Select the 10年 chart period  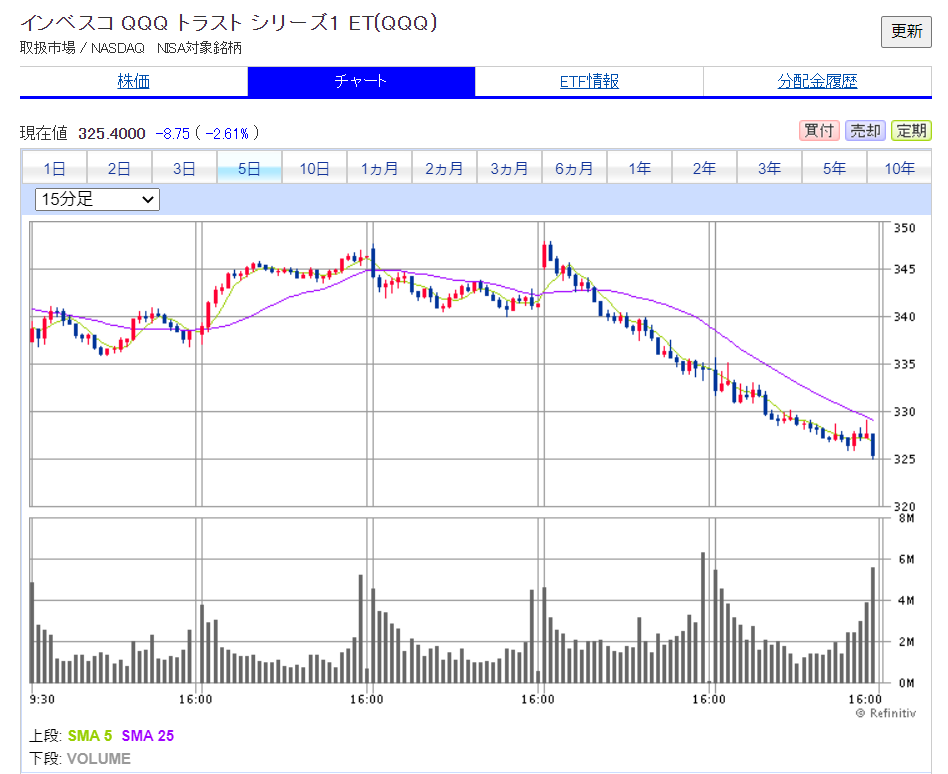(x=899, y=168)
